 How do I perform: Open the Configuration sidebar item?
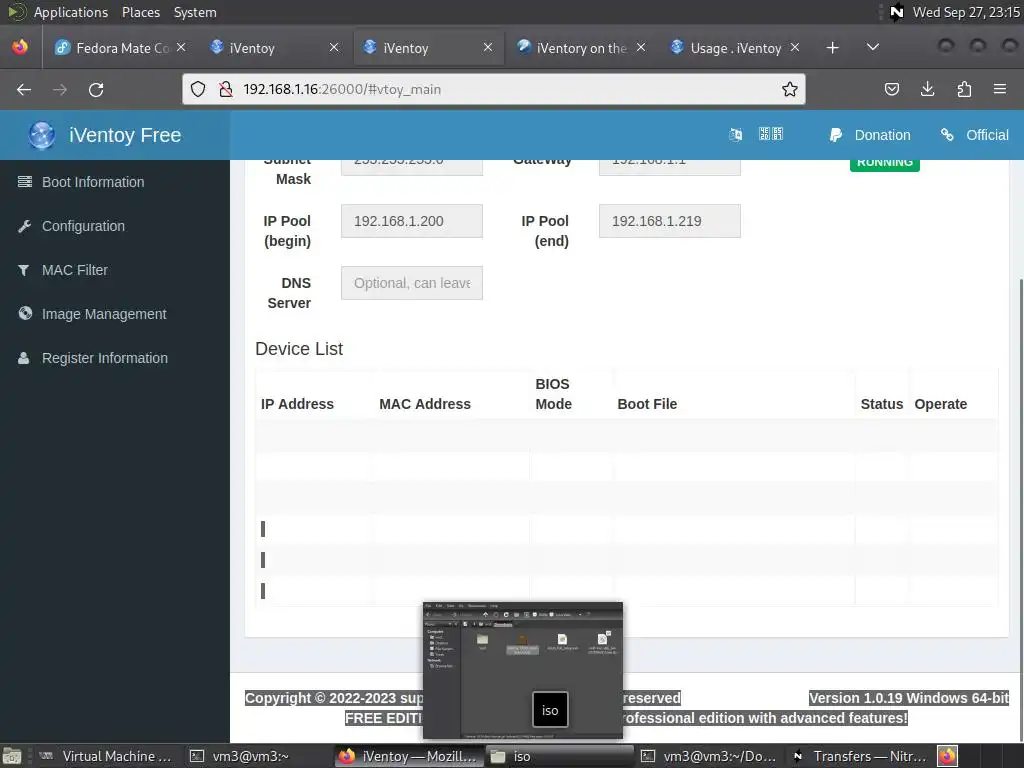pyautogui.click(x=83, y=226)
